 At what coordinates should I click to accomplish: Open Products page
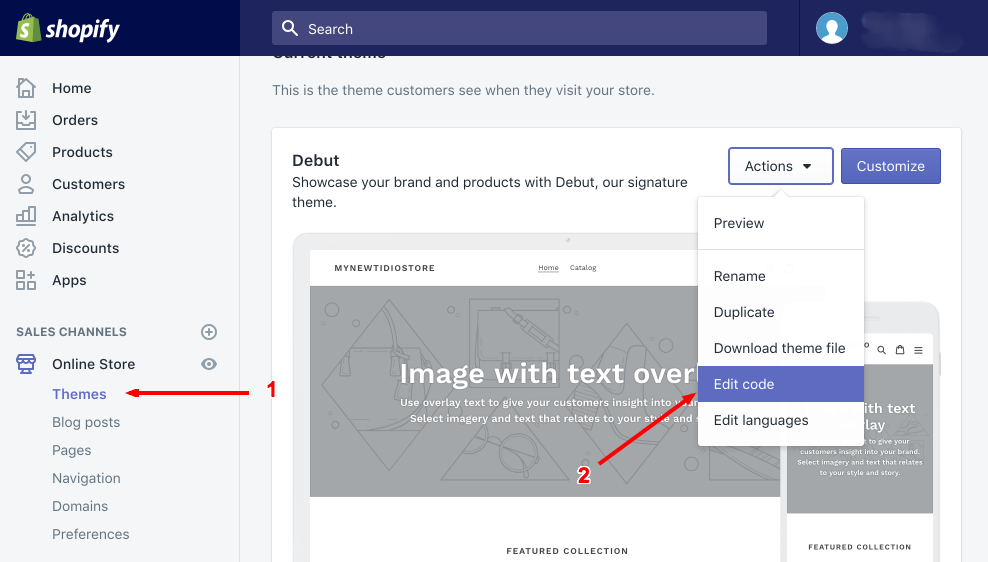click(83, 152)
